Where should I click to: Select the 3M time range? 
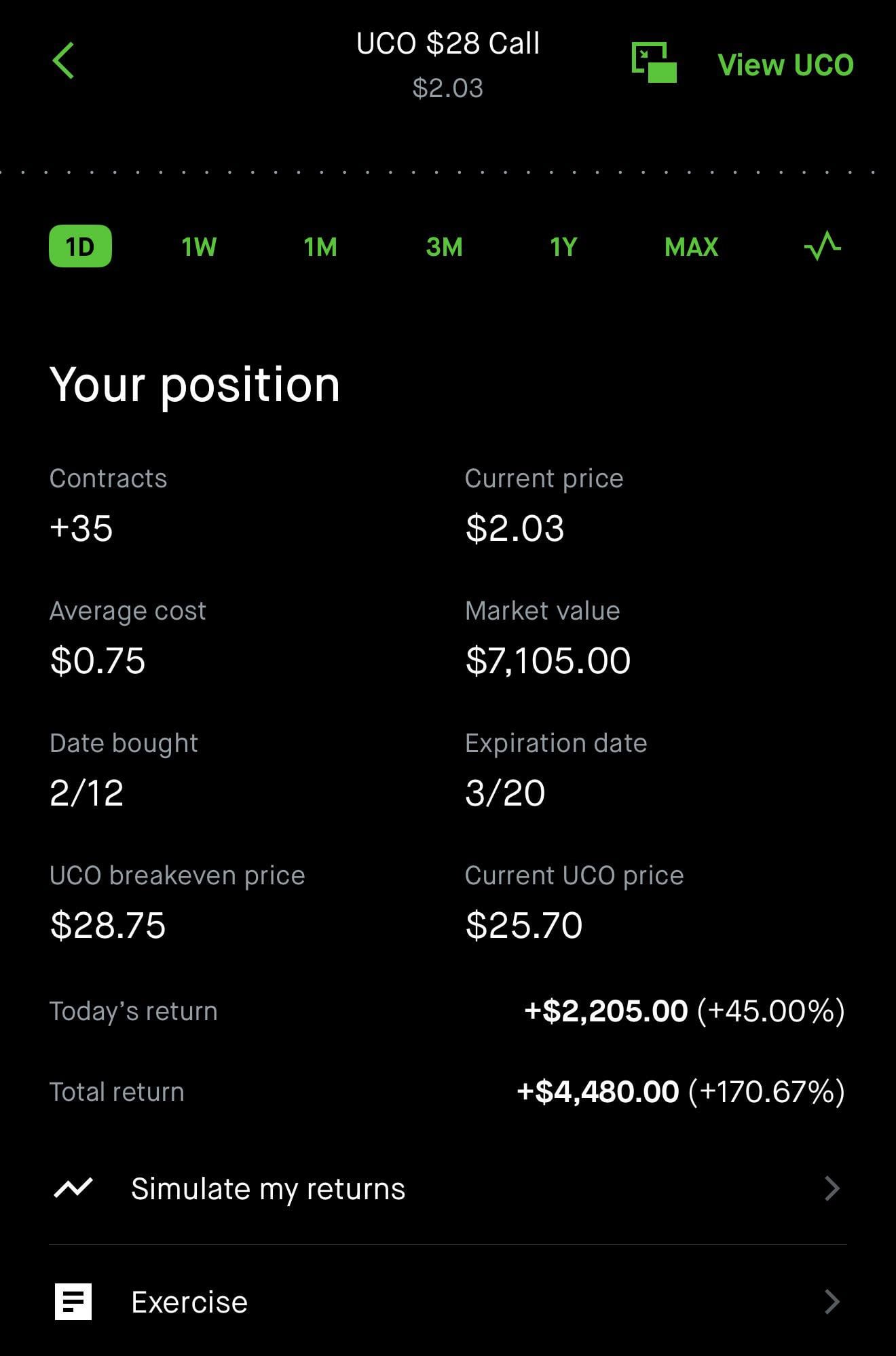444,247
